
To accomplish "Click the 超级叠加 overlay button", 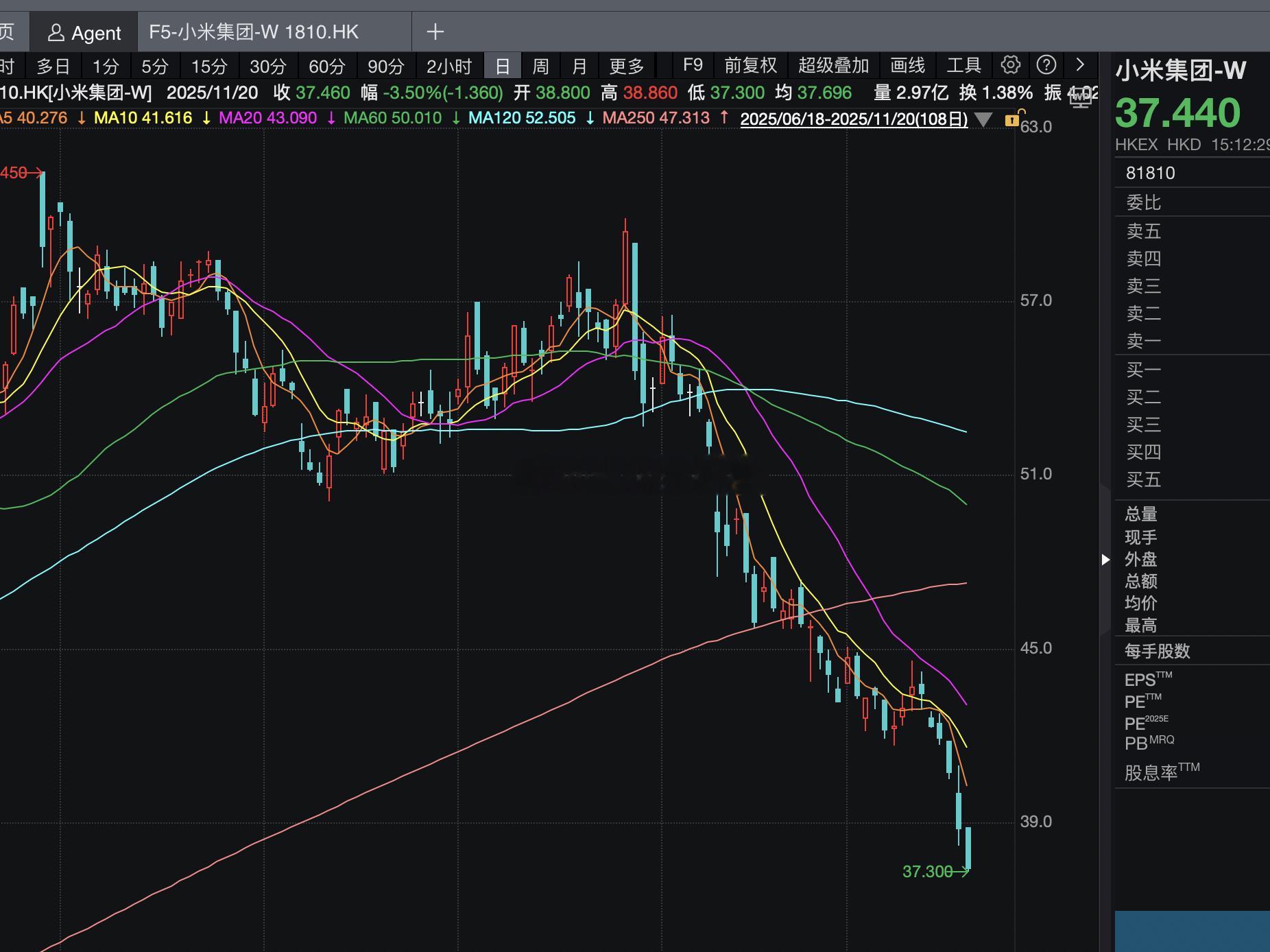I will coord(833,66).
